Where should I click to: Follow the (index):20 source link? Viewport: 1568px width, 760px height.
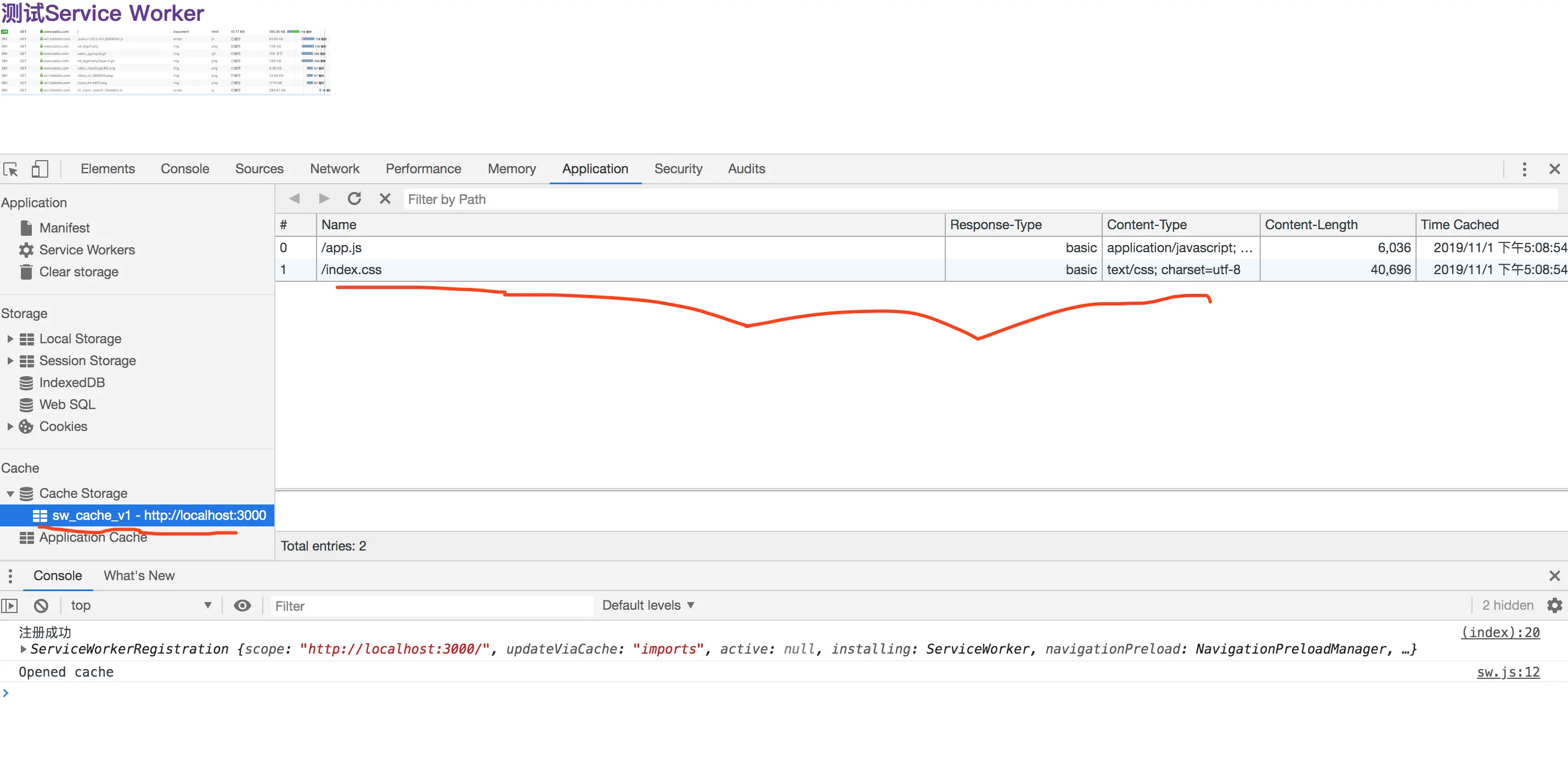(x=1500, y=633)
